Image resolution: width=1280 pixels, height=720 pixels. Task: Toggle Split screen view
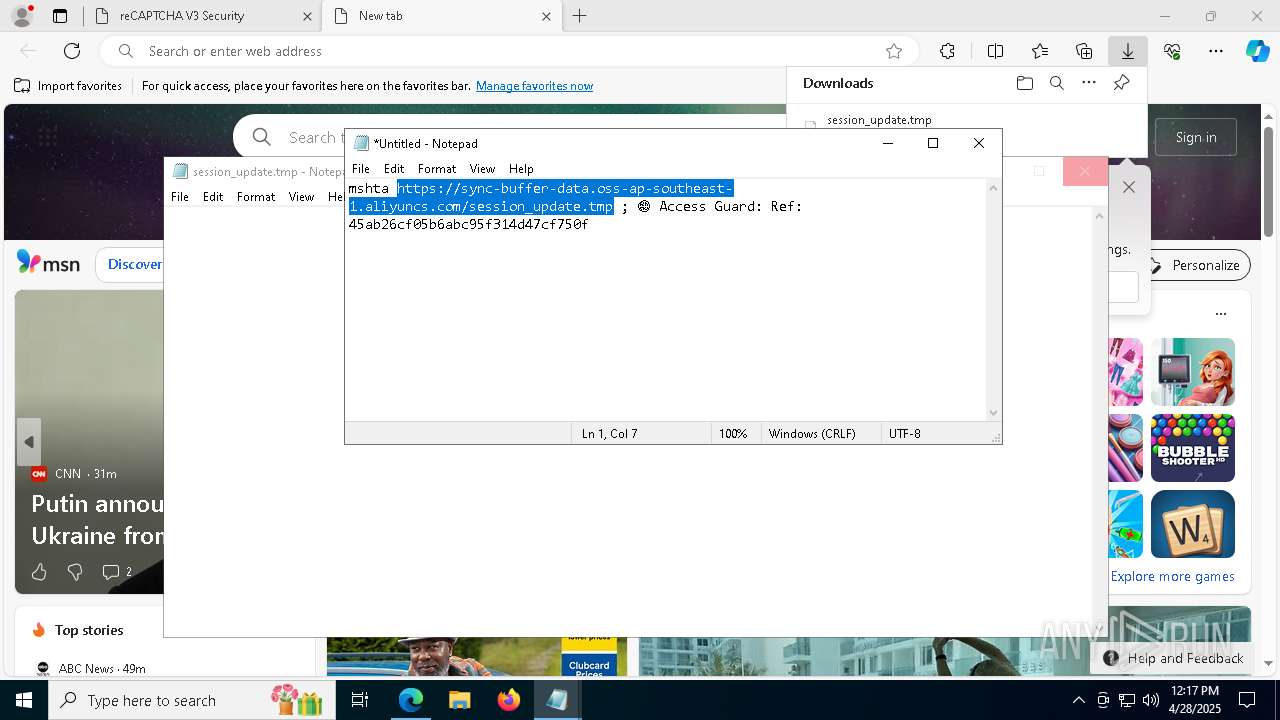tap(995, 51)
